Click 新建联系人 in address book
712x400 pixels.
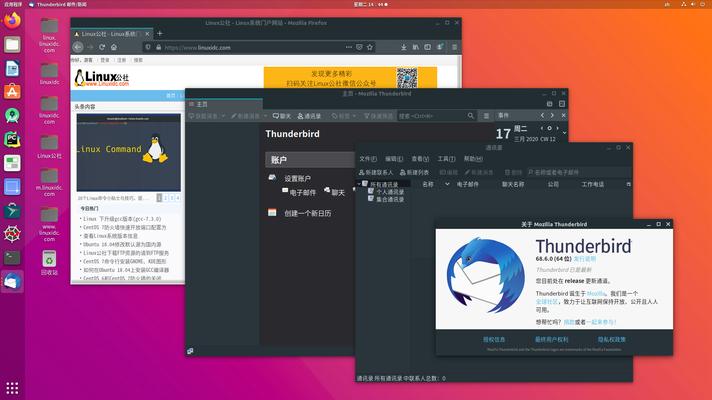coord(376,173)
